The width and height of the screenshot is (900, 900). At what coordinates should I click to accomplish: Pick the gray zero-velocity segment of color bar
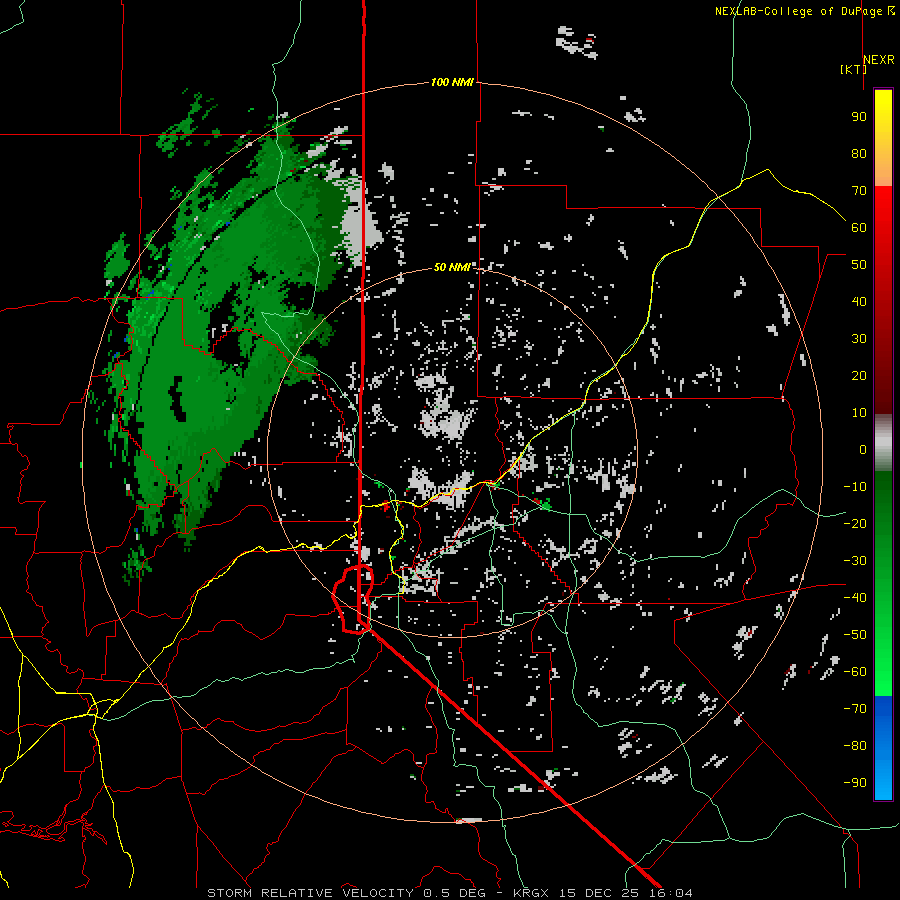pyautogui.click(x=883, y=442)
